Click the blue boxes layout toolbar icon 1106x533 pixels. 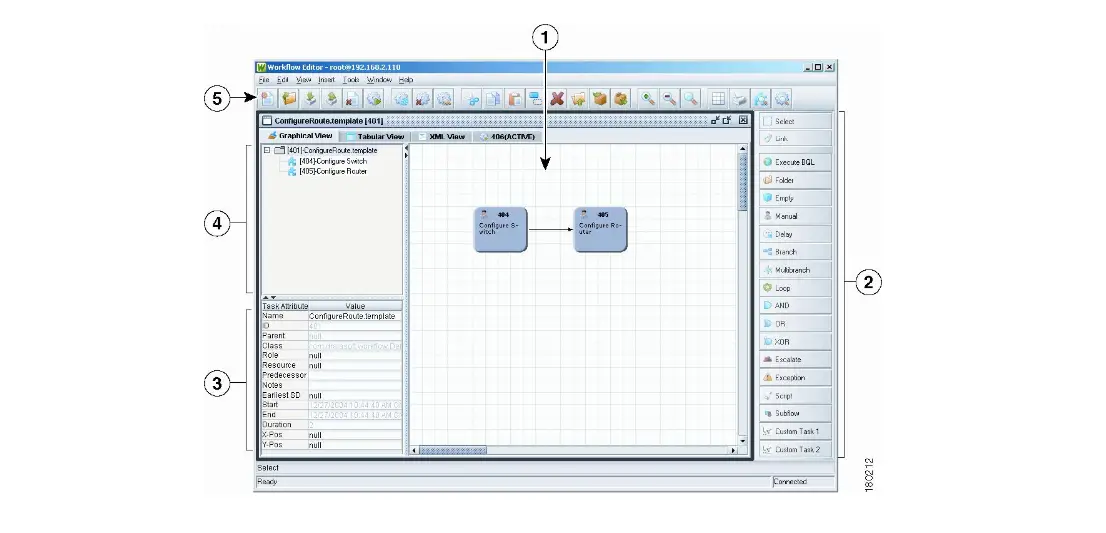pyautogui.click(x=536, y=99)
